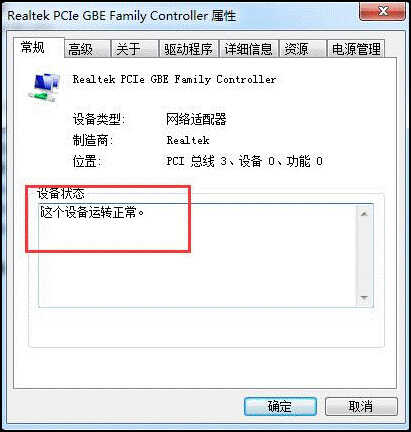Click the network adapter icon

pyautogui.click(x=44, y=87)
